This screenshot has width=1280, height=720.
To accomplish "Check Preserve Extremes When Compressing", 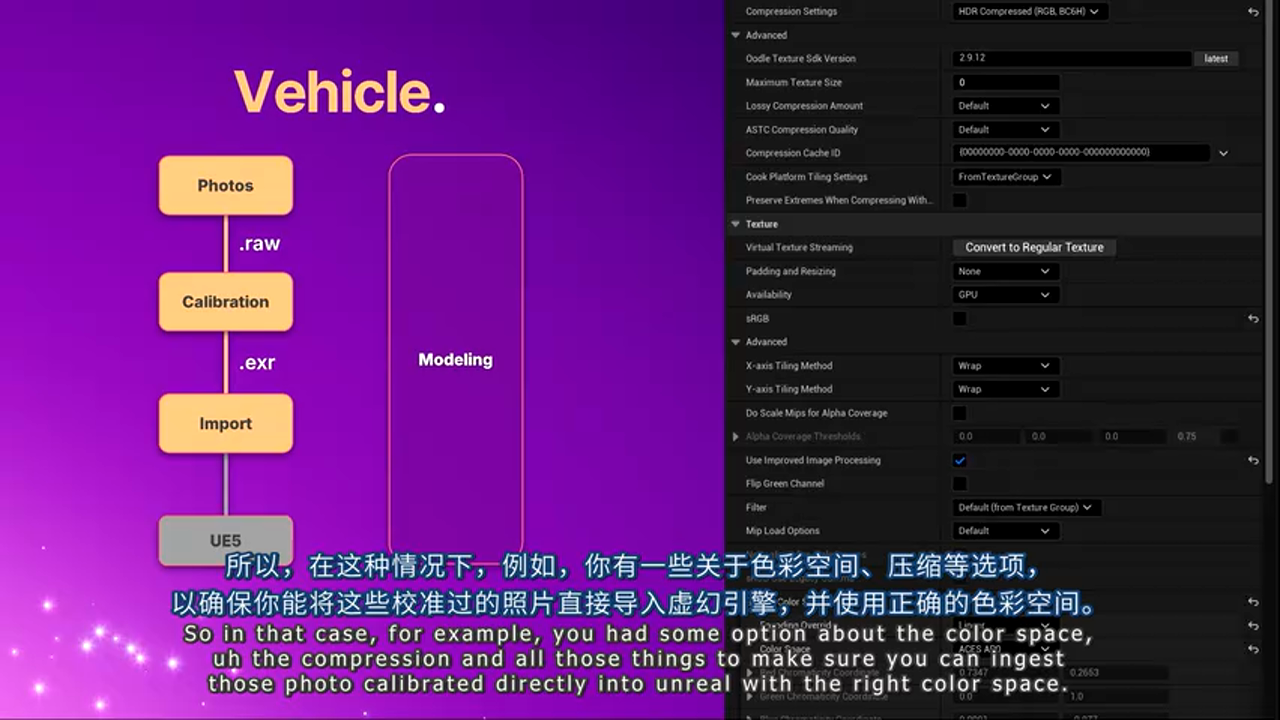I will coord(959,200).
